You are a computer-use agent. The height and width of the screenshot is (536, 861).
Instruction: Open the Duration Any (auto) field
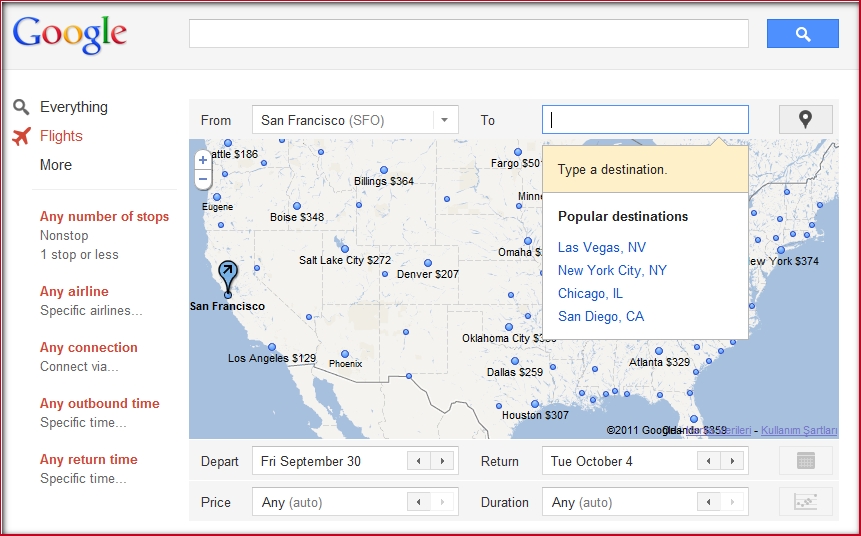pos(645,502)
